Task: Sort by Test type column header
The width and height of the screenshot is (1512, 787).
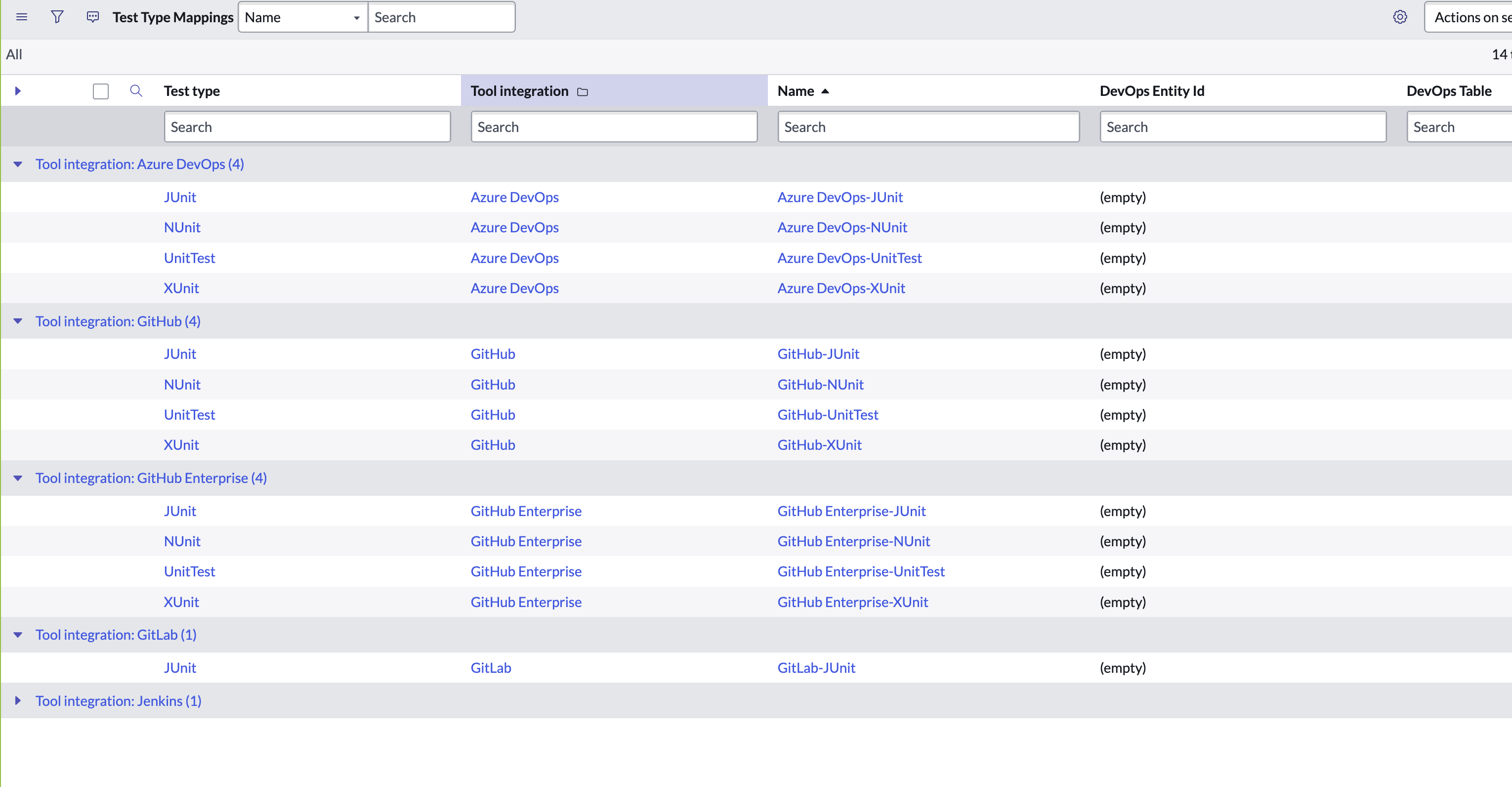Action: click(x=192, y=91)
